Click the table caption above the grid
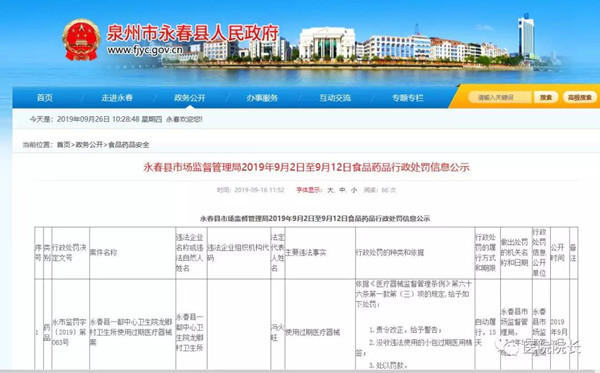Image resolution: width=600 pixels, height=373 pixels. click(315, 218)
